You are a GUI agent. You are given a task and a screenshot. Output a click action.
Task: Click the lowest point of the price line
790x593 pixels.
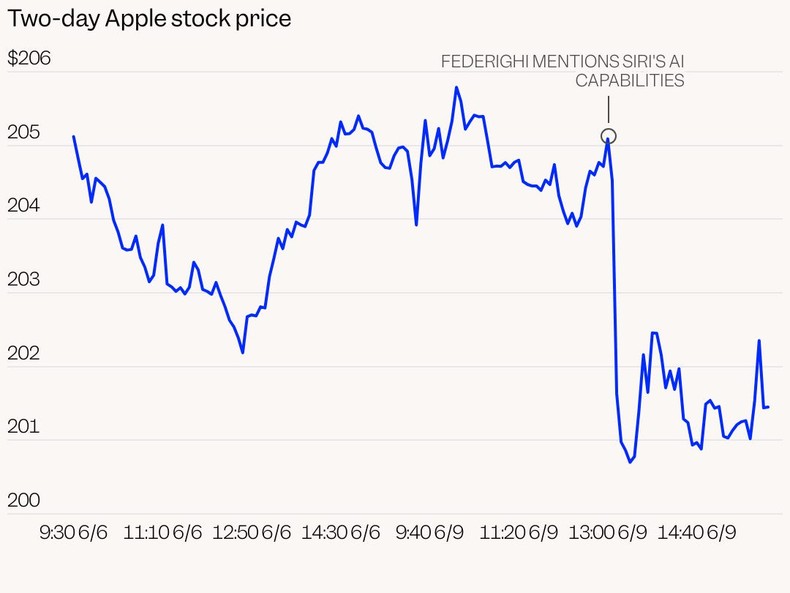click(630, 462)
